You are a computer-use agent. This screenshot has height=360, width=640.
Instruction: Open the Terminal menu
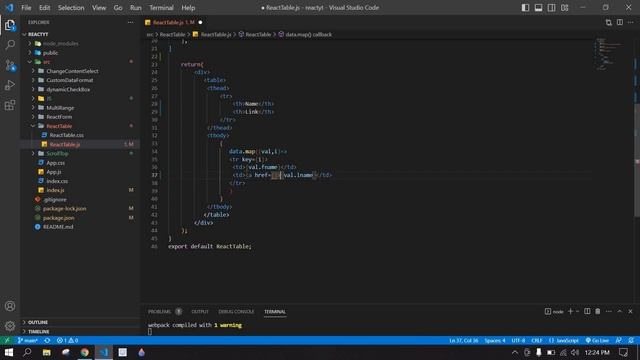[x=161, y=8]
